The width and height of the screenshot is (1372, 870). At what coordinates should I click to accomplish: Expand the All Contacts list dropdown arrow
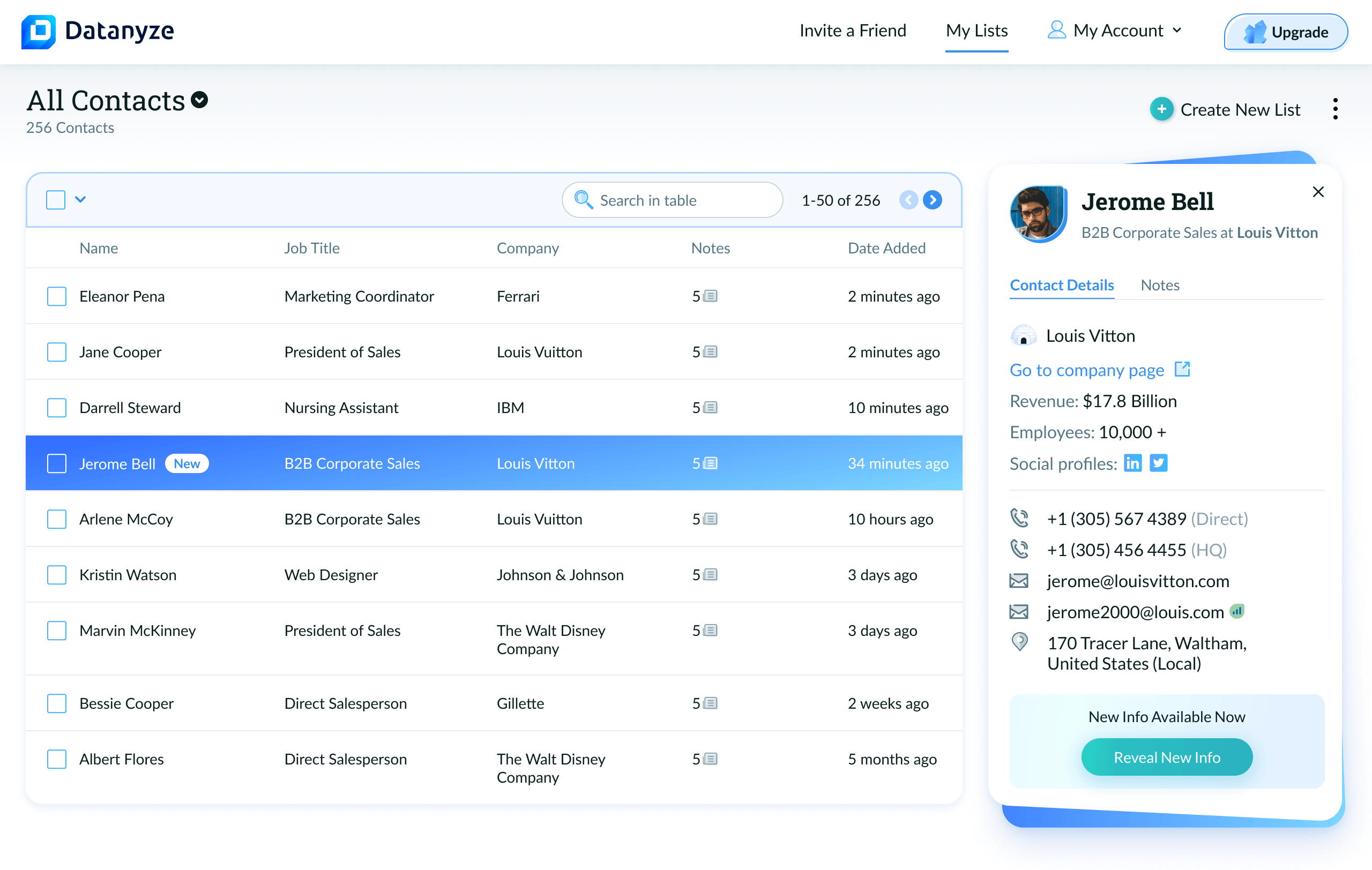[x=199, y=100]
